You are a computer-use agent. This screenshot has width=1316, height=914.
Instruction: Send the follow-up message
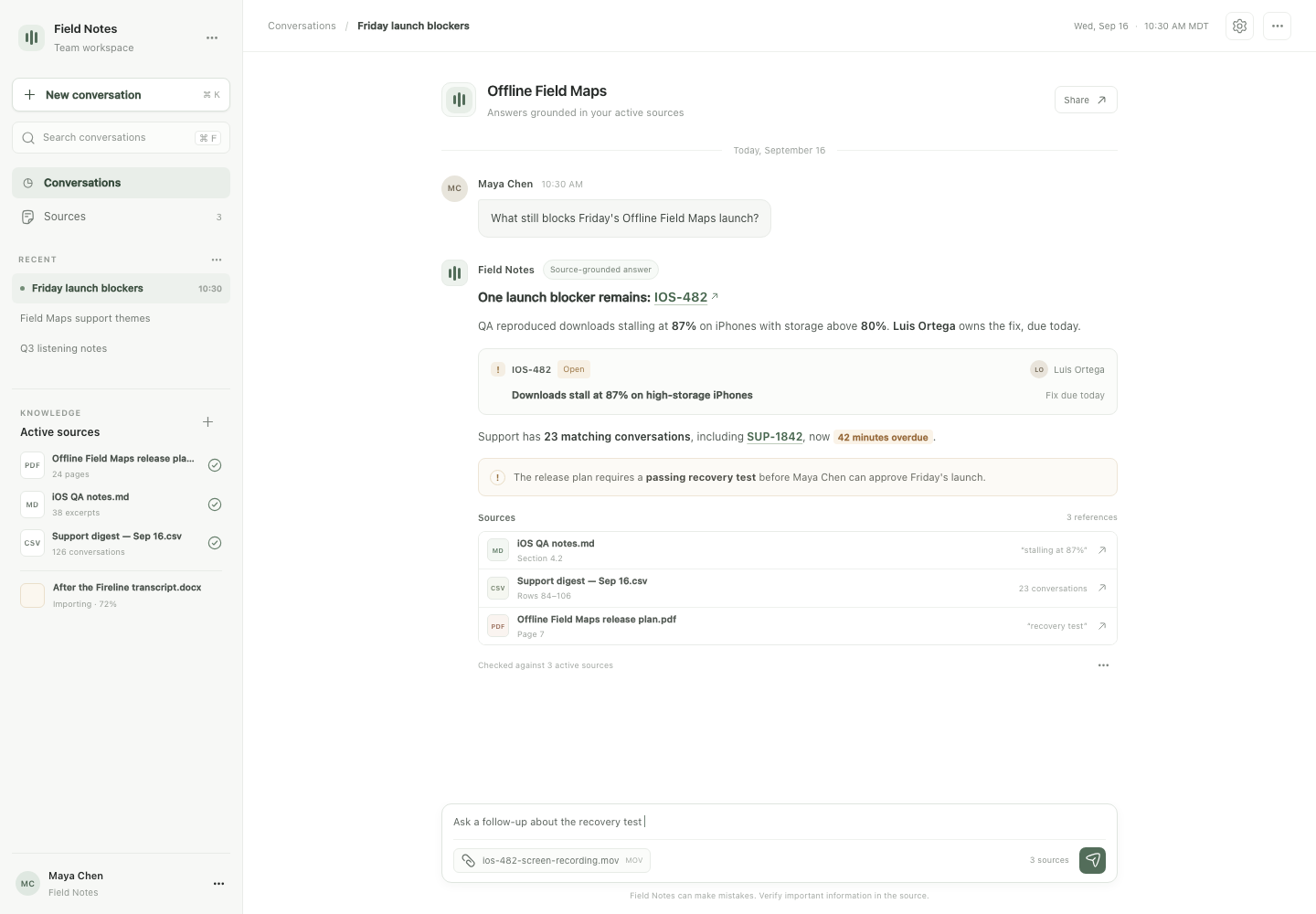pos(1092,860)
